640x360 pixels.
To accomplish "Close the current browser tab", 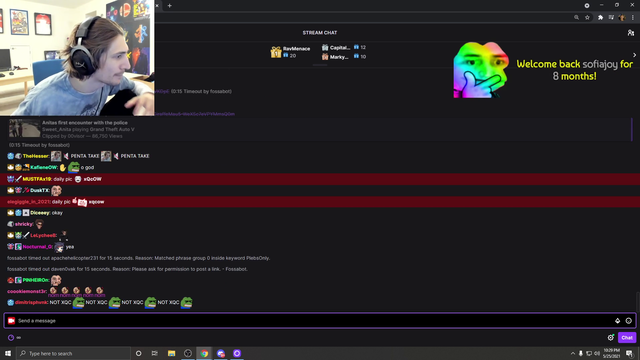I will 157,6.
